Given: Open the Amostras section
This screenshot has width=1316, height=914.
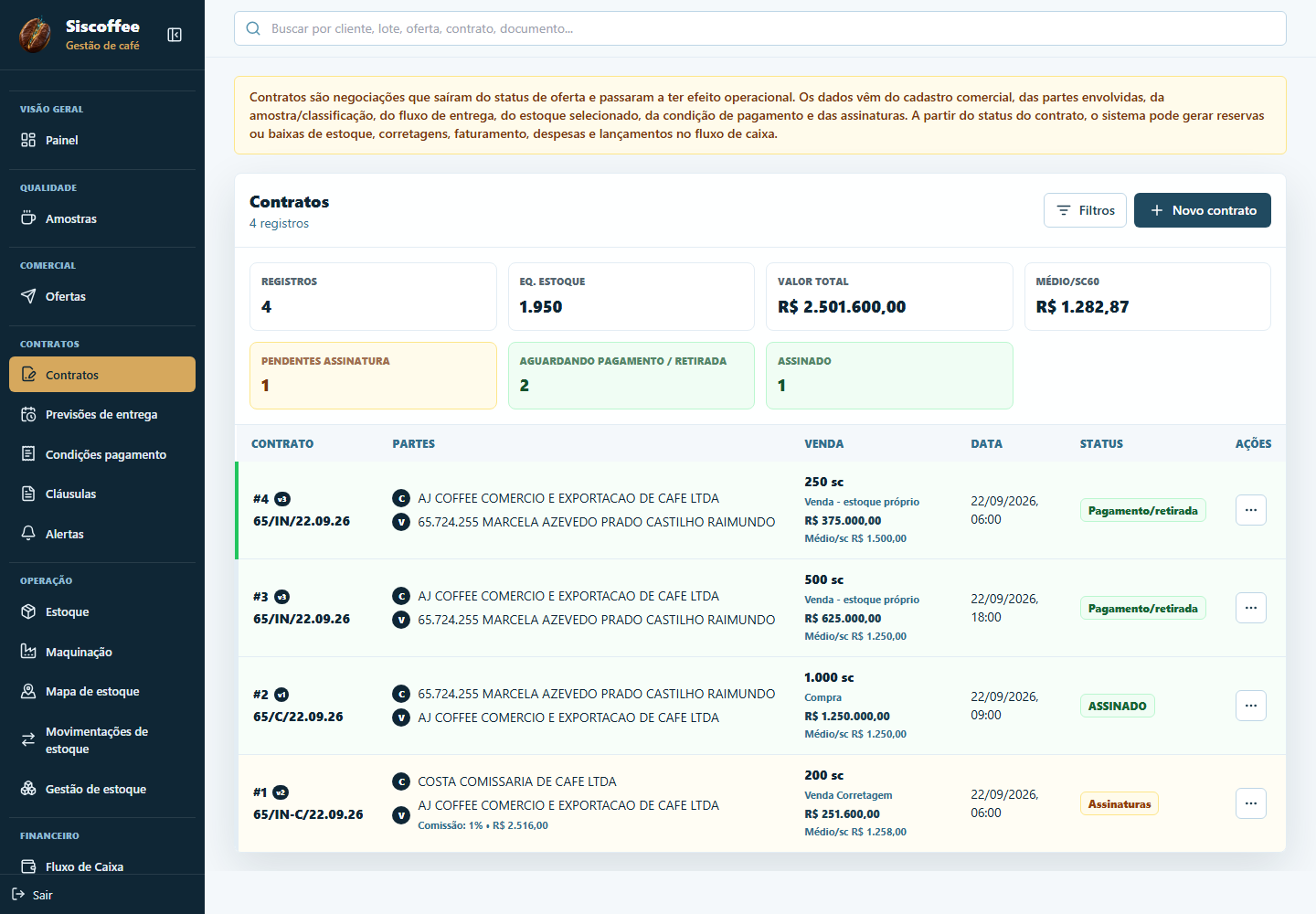Looking at the screenshot, I should (x=102, y=218).
